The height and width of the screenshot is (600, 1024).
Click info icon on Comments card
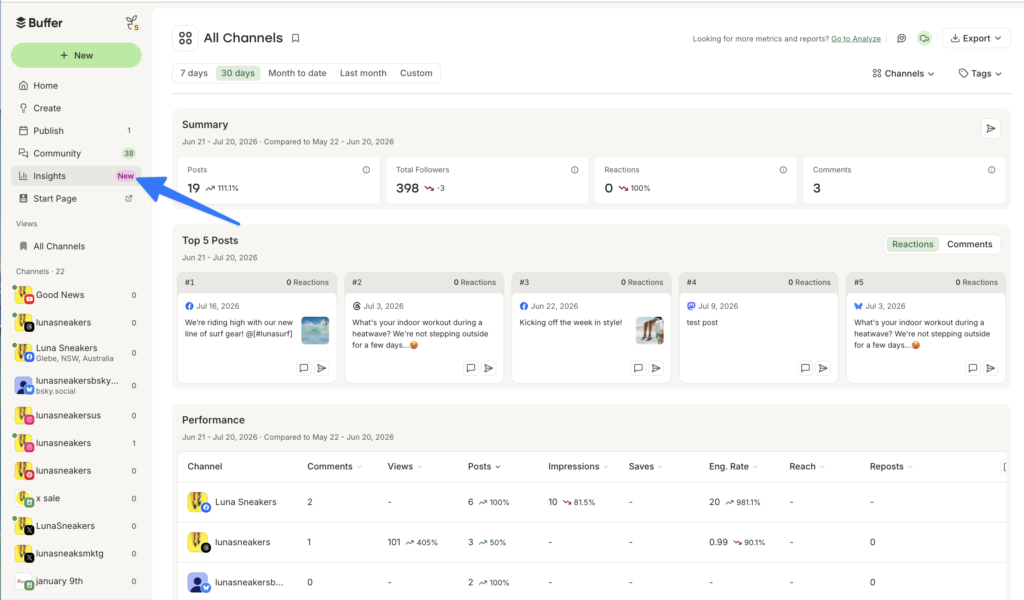coord(991,170)
